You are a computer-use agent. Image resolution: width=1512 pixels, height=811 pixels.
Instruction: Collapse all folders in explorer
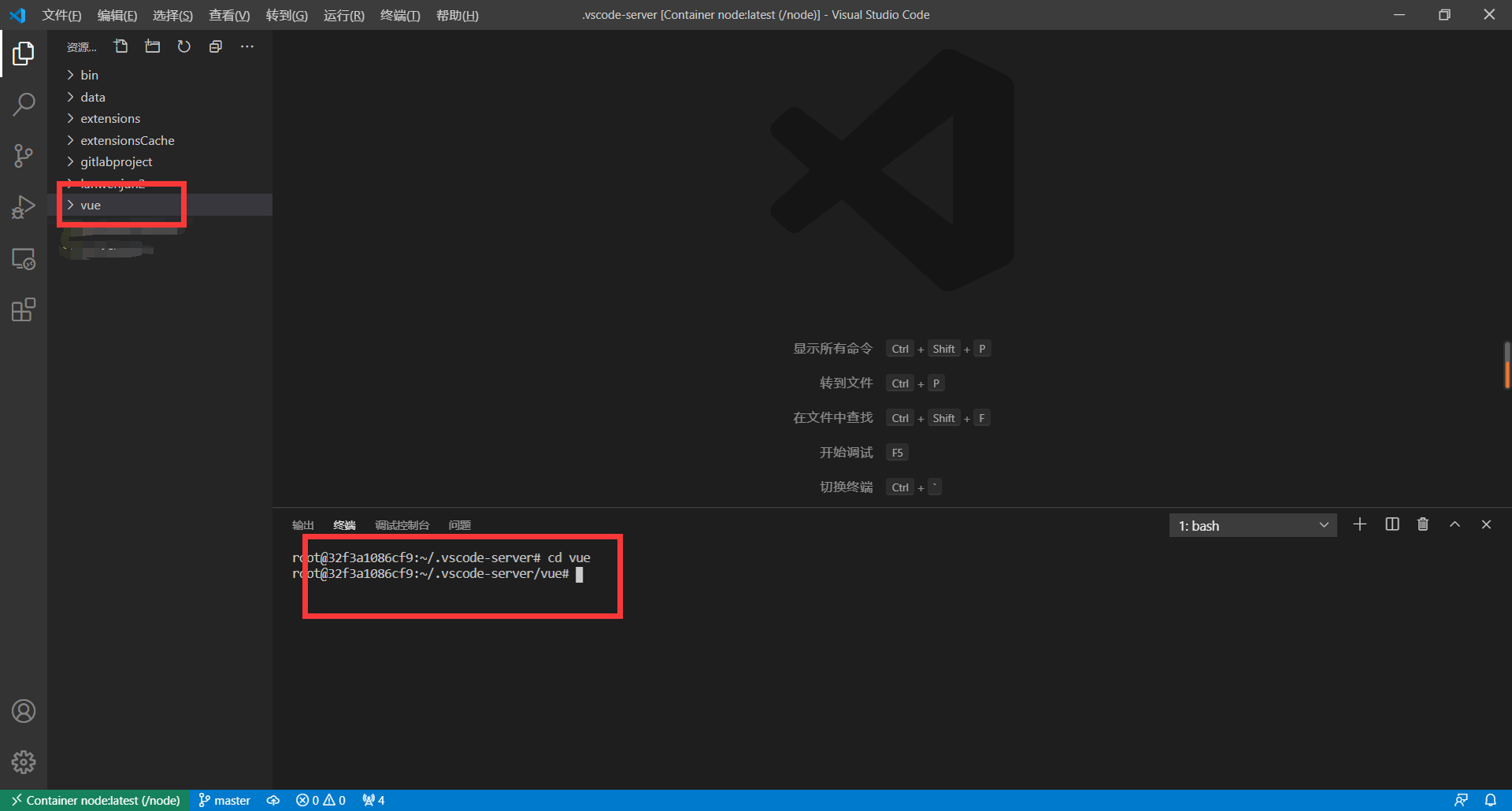coord(215,46)
